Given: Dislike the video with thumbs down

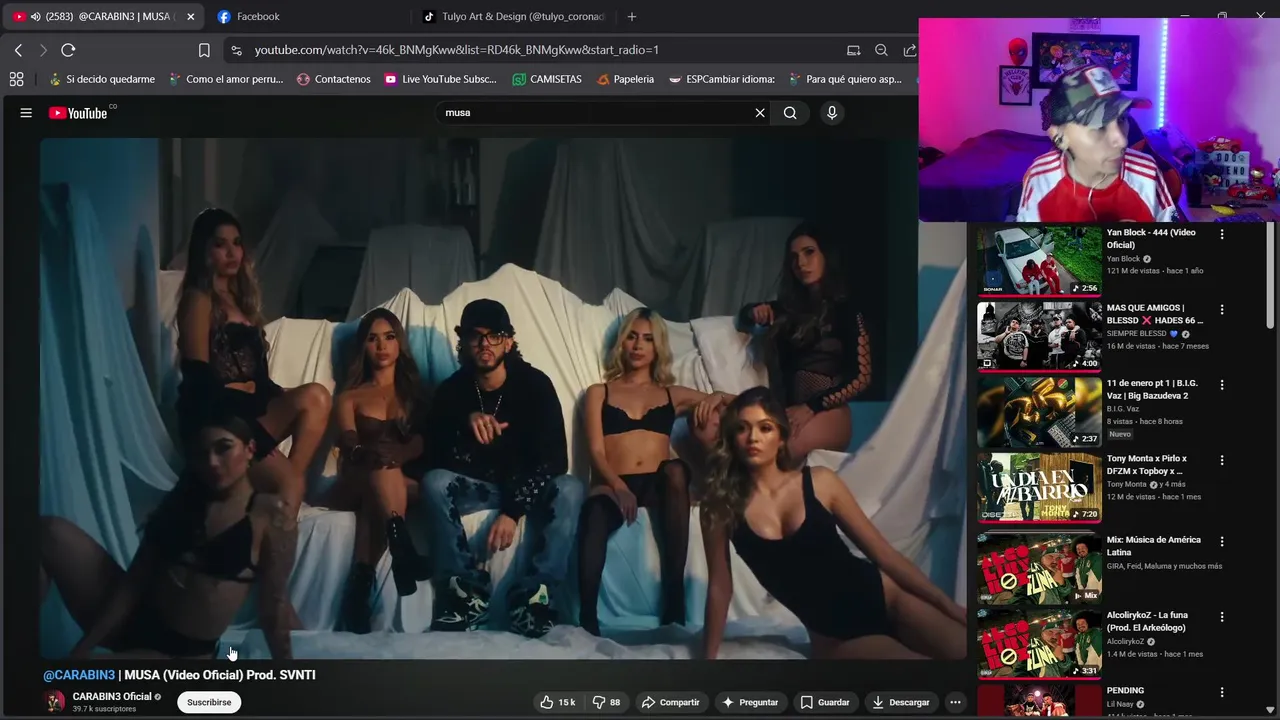Looking at the screenshot, I should pos(606,702).
